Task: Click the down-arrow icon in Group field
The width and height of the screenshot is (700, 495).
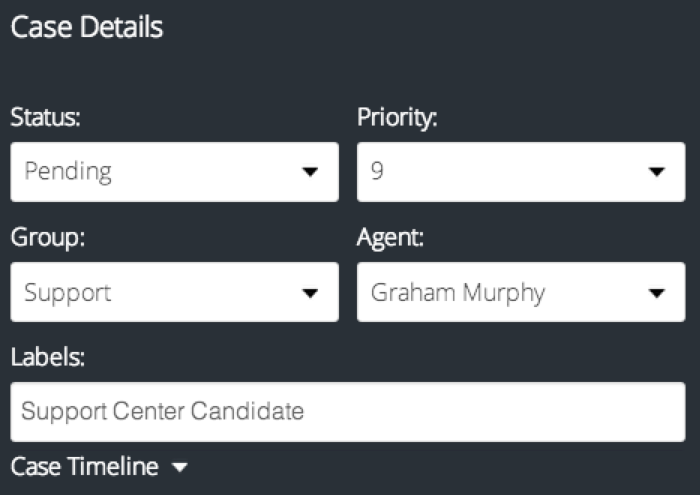Action: (309, 293)
